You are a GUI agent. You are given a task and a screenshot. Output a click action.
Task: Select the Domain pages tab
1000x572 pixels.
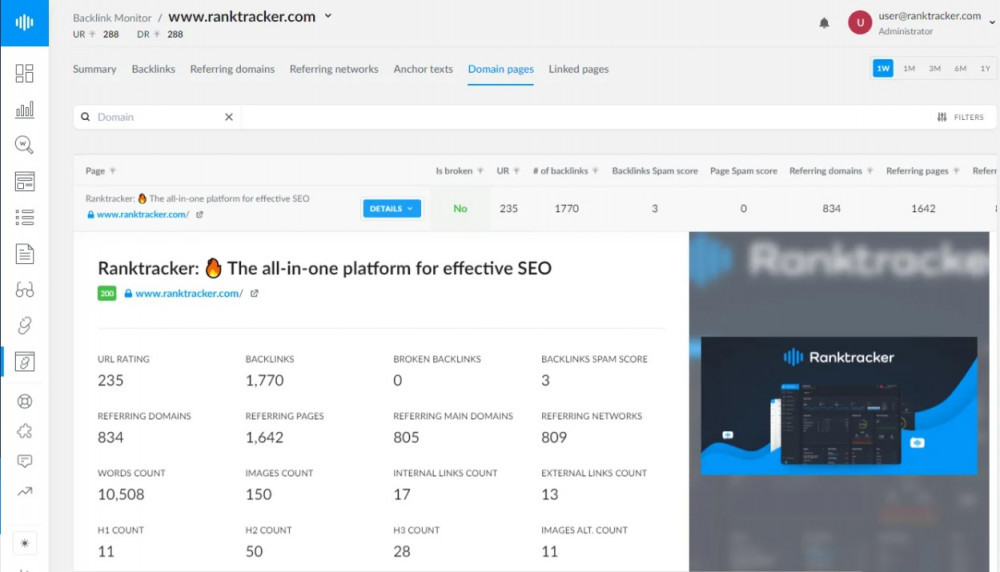[x=501, y=69]
